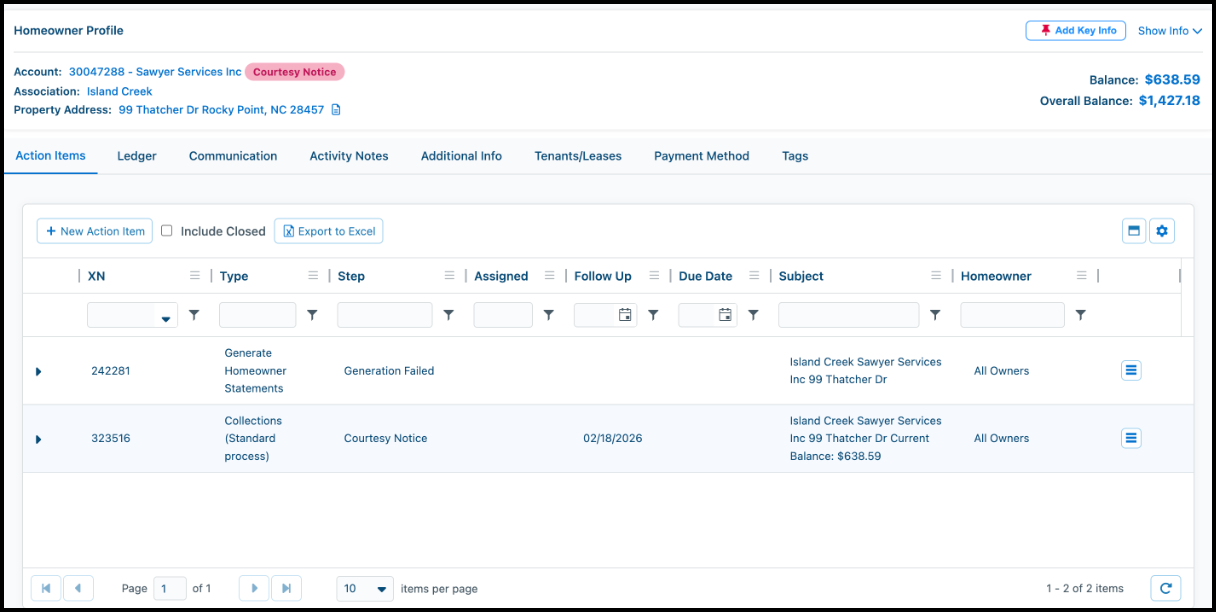The height and width of the screenshot is (612, 1216).
Task: Open grid settings gear icon
Action: (1162, 231)
